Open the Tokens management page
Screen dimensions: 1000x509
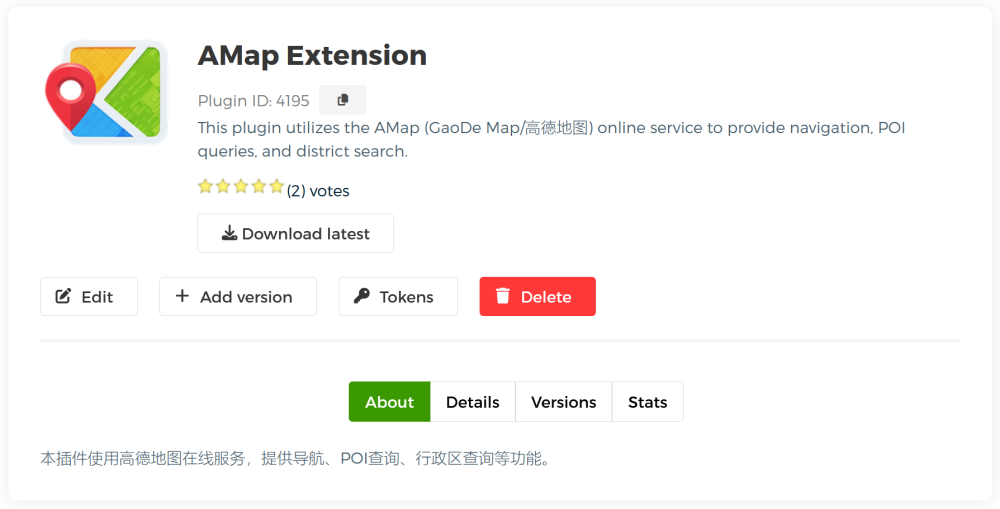[397, 297]
